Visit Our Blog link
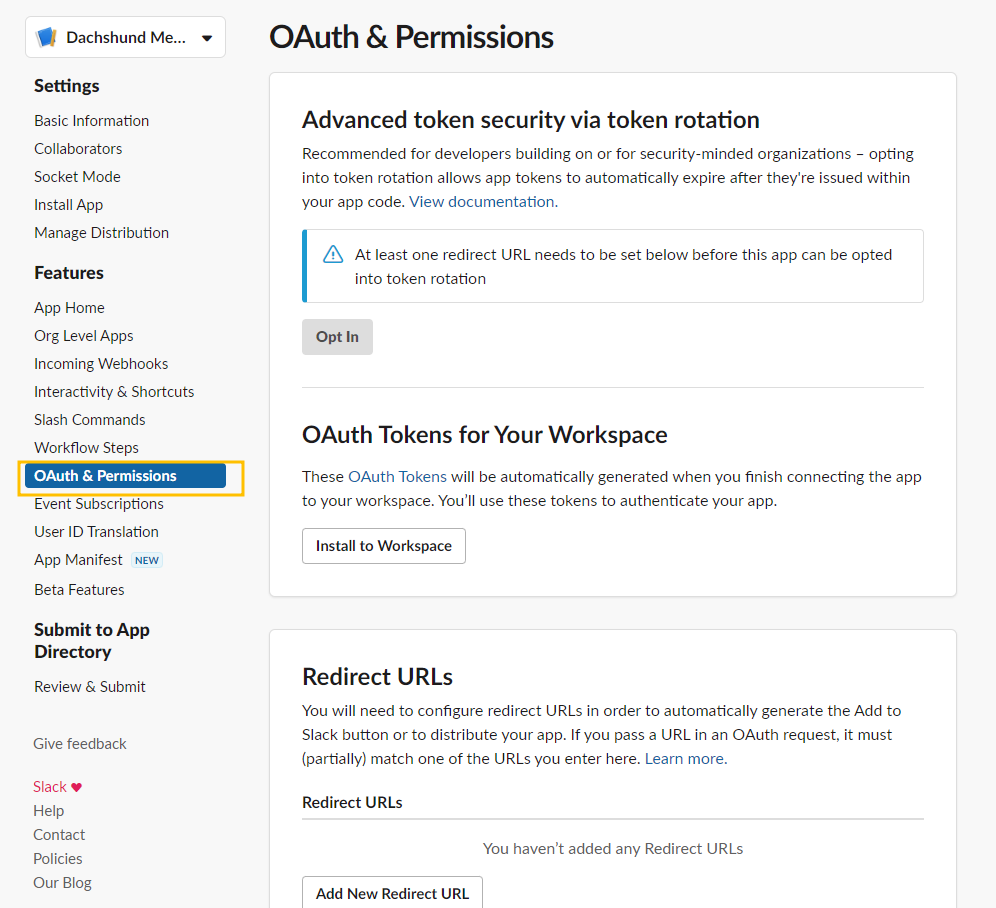The height and width of the screenshot is (908, 996). [x=62, y=883]
